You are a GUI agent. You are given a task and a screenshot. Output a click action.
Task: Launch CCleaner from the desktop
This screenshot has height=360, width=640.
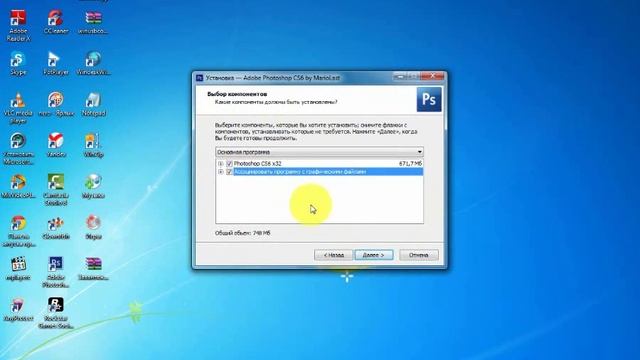[56, 22]
